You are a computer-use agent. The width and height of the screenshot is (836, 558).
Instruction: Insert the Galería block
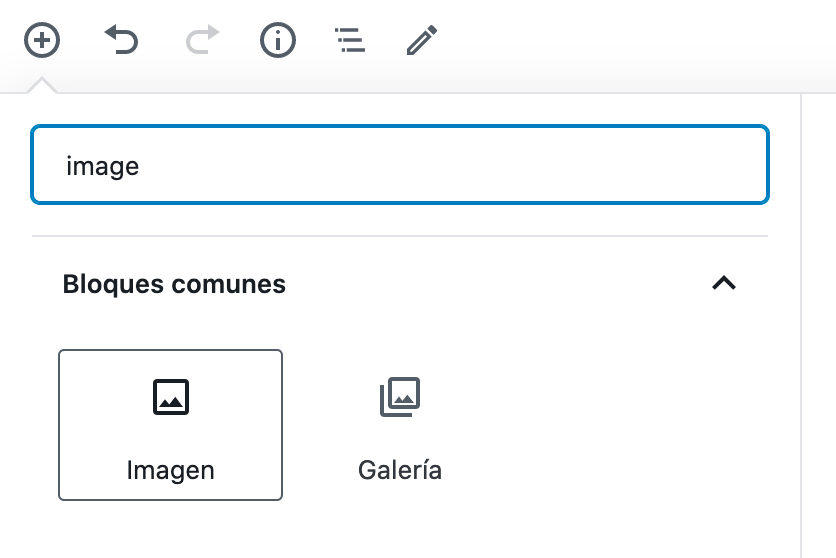tap(400, 425)
